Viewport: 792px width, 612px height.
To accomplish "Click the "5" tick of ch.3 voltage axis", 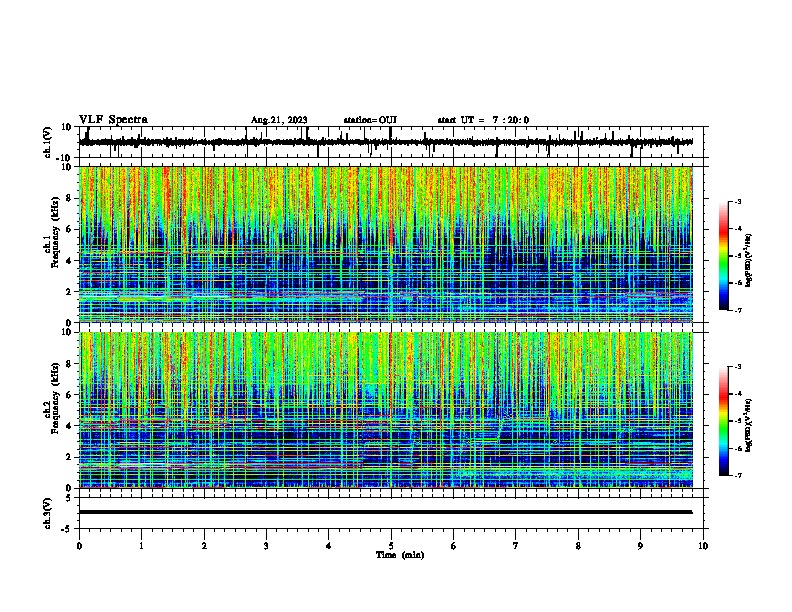I will coord(69,498).
